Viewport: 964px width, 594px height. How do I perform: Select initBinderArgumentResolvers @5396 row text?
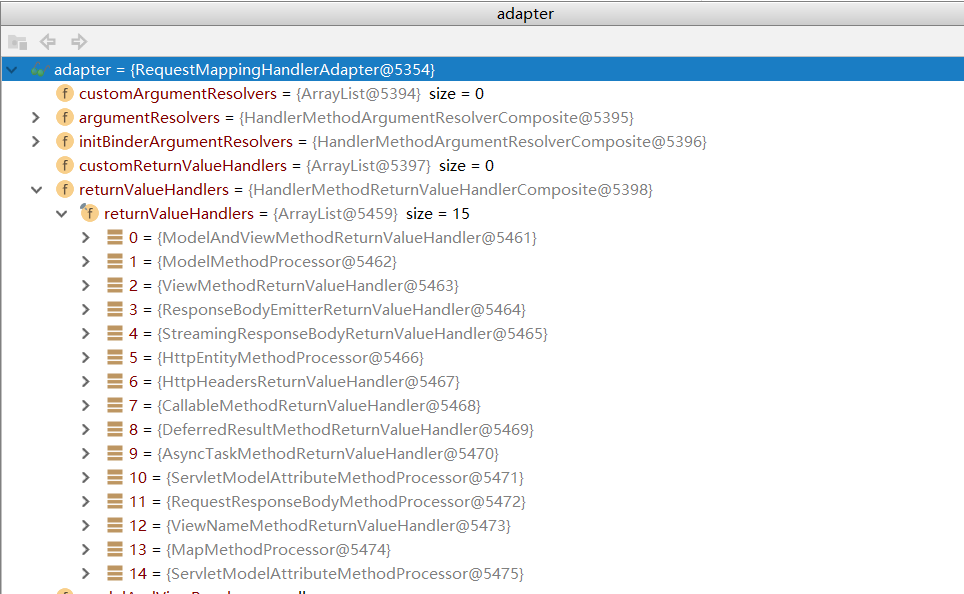tap(393, 141)
